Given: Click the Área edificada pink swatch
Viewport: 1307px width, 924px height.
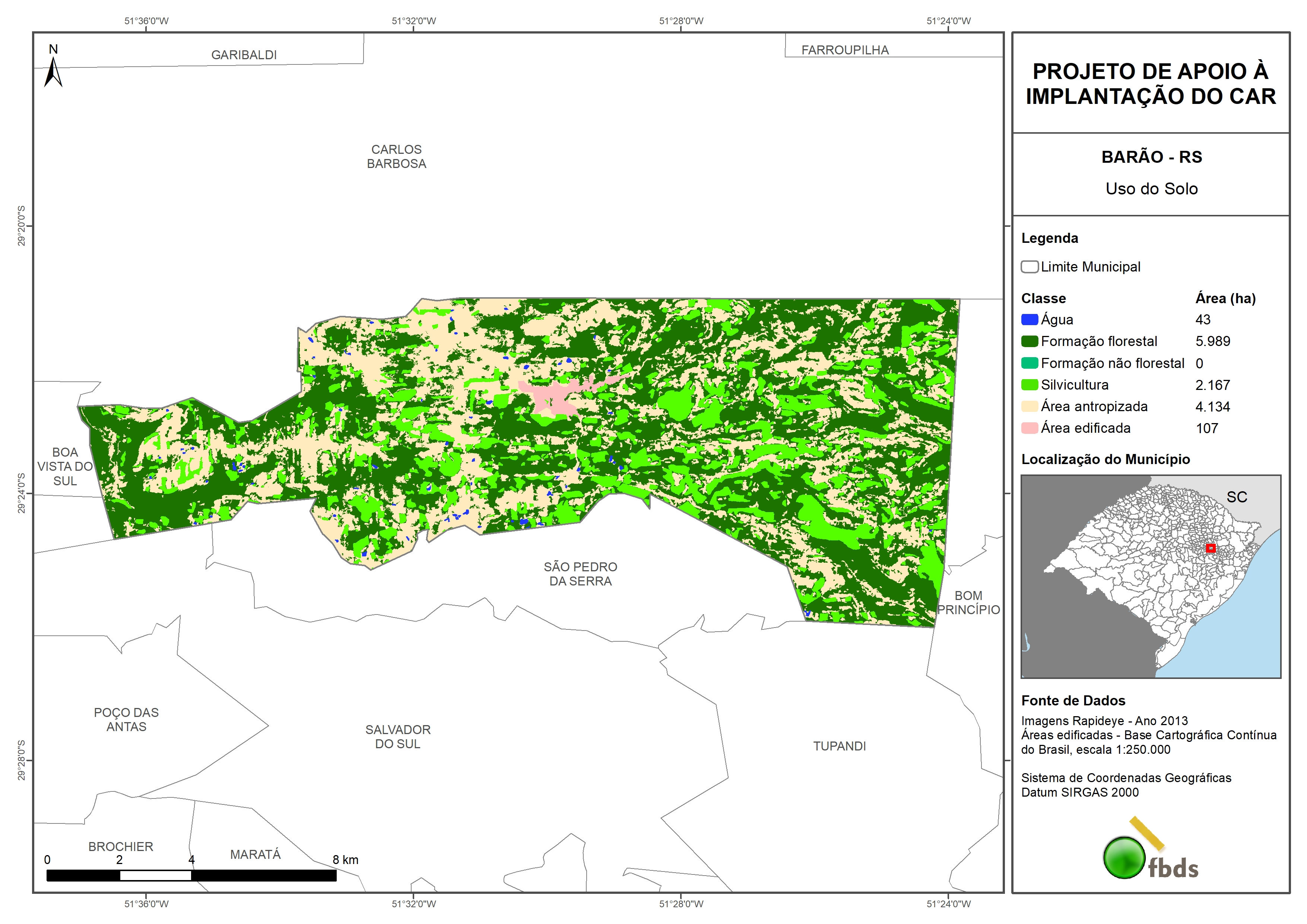Looking at the screenshot, I should [1029, 428].
